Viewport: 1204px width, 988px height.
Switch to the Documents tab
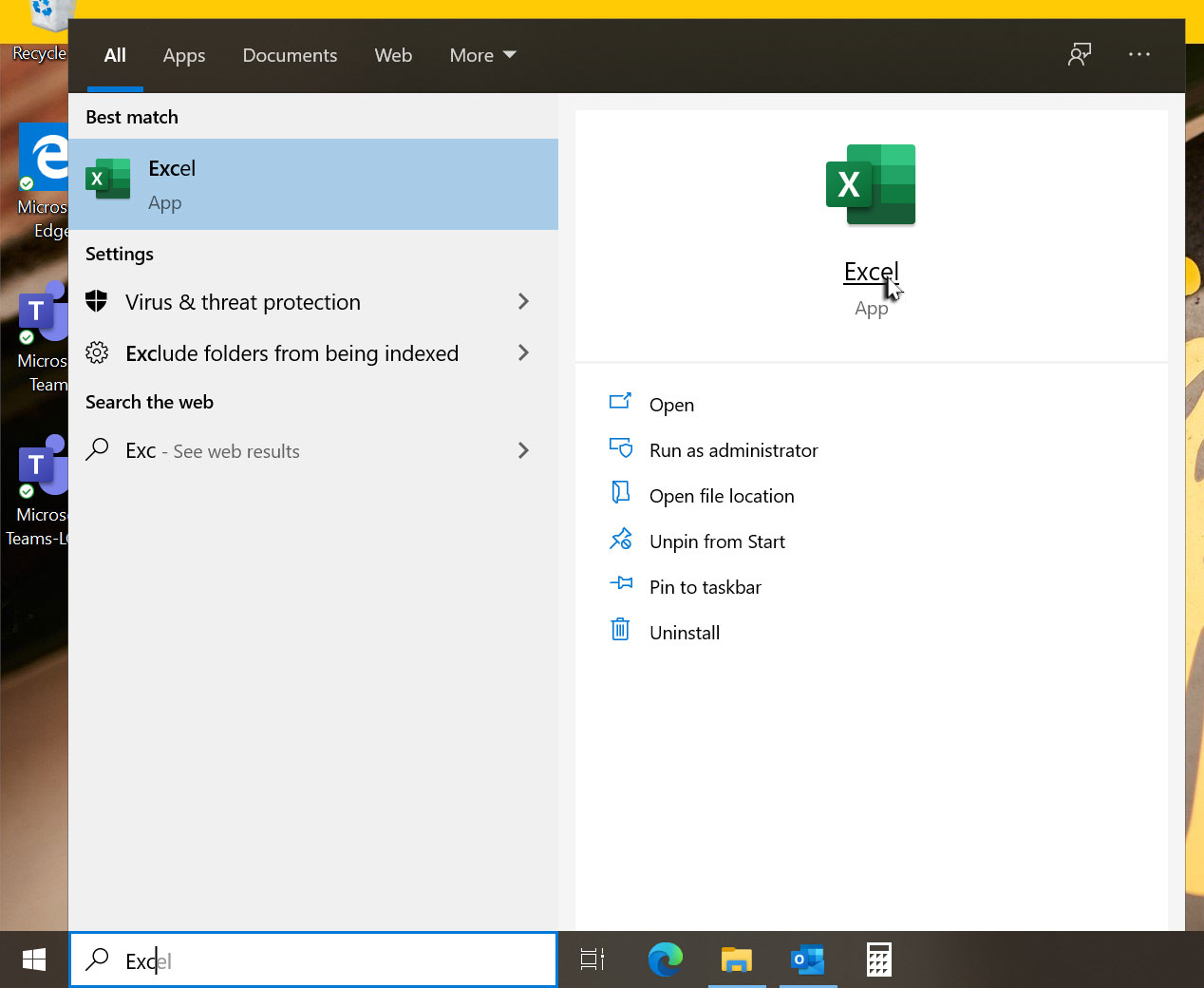pos(290,55)
